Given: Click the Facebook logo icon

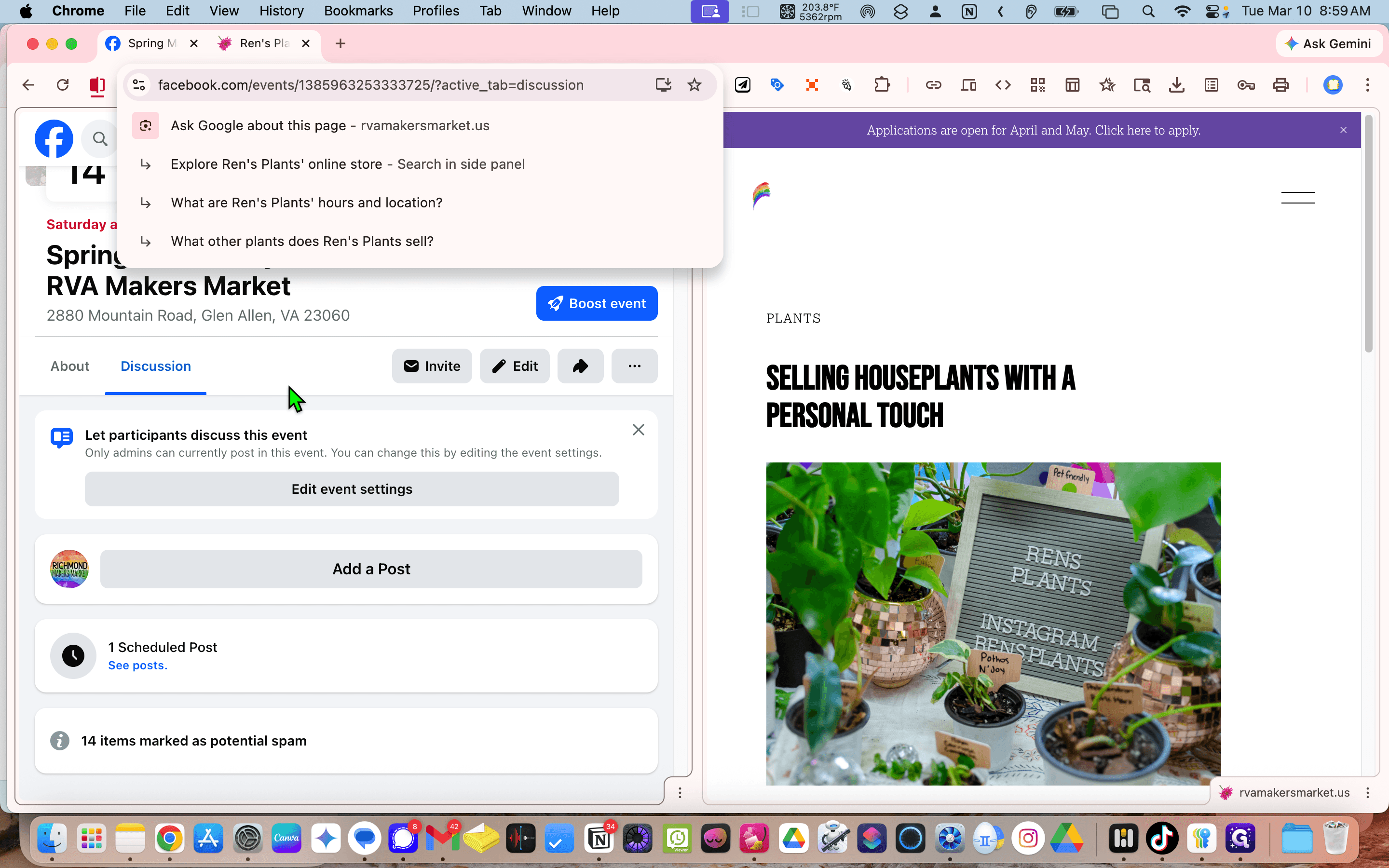Looking at the screenshot, I should click(54, 138).
